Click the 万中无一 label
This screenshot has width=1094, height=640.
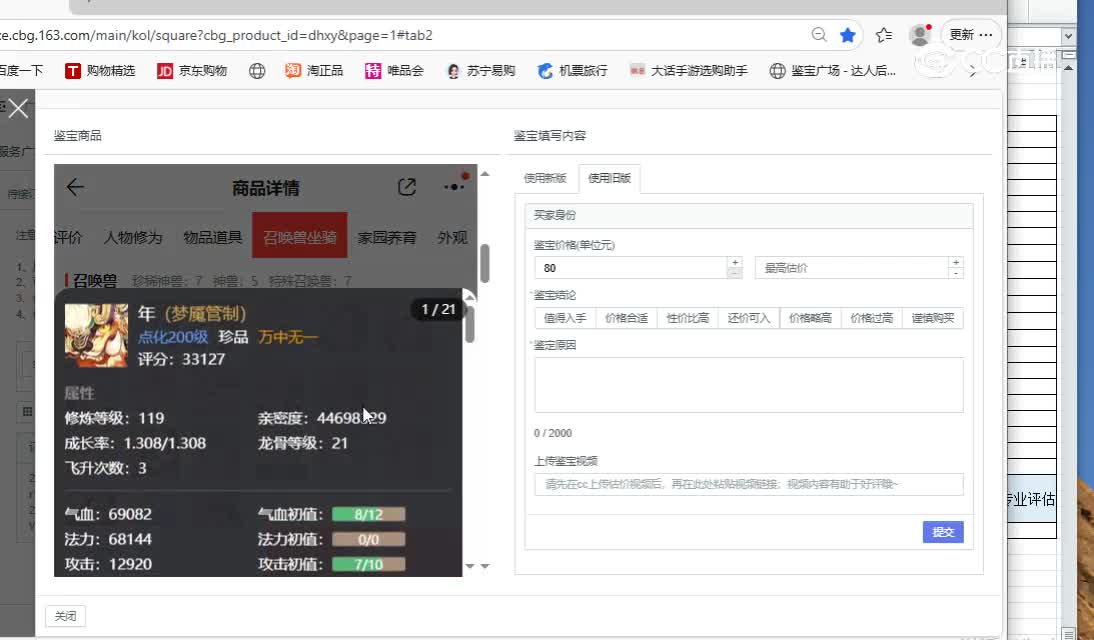click(x=288, y=337)
